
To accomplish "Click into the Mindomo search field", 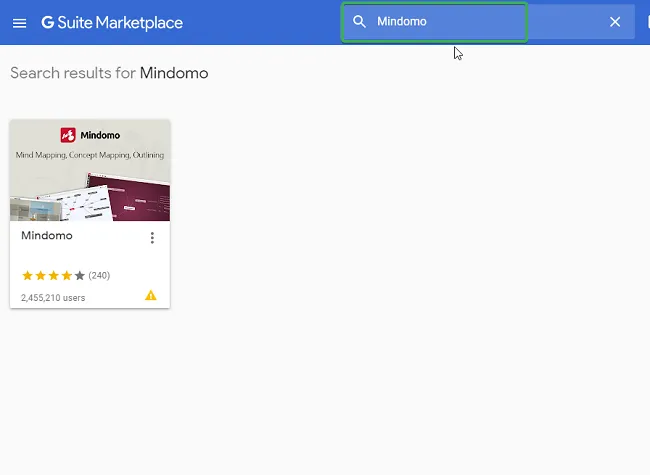I will click(488, 22).
